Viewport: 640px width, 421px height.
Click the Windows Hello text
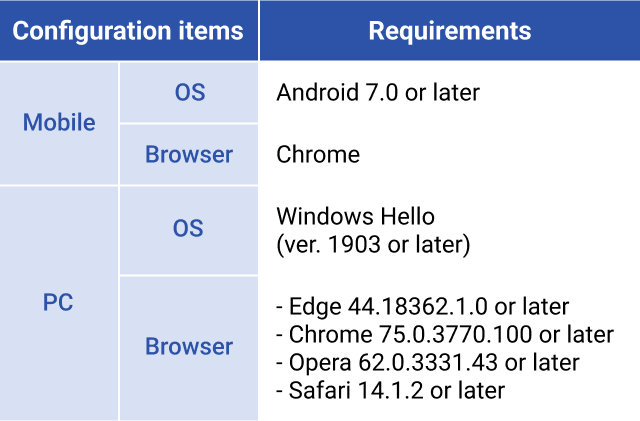click(x=356, y=216)
